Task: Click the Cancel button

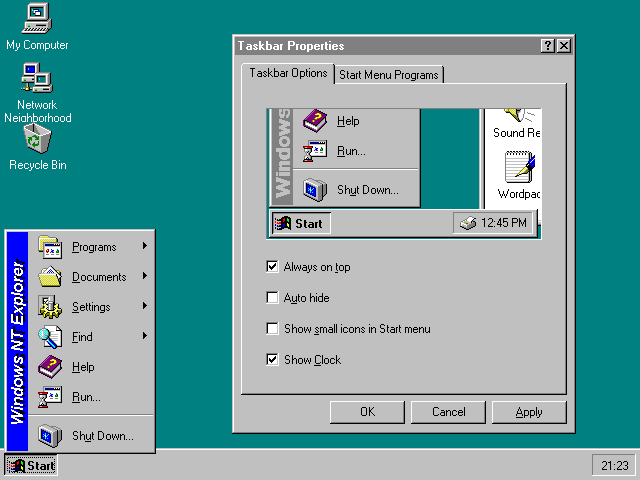Action: pyautogui.click(x=448, y=412)
